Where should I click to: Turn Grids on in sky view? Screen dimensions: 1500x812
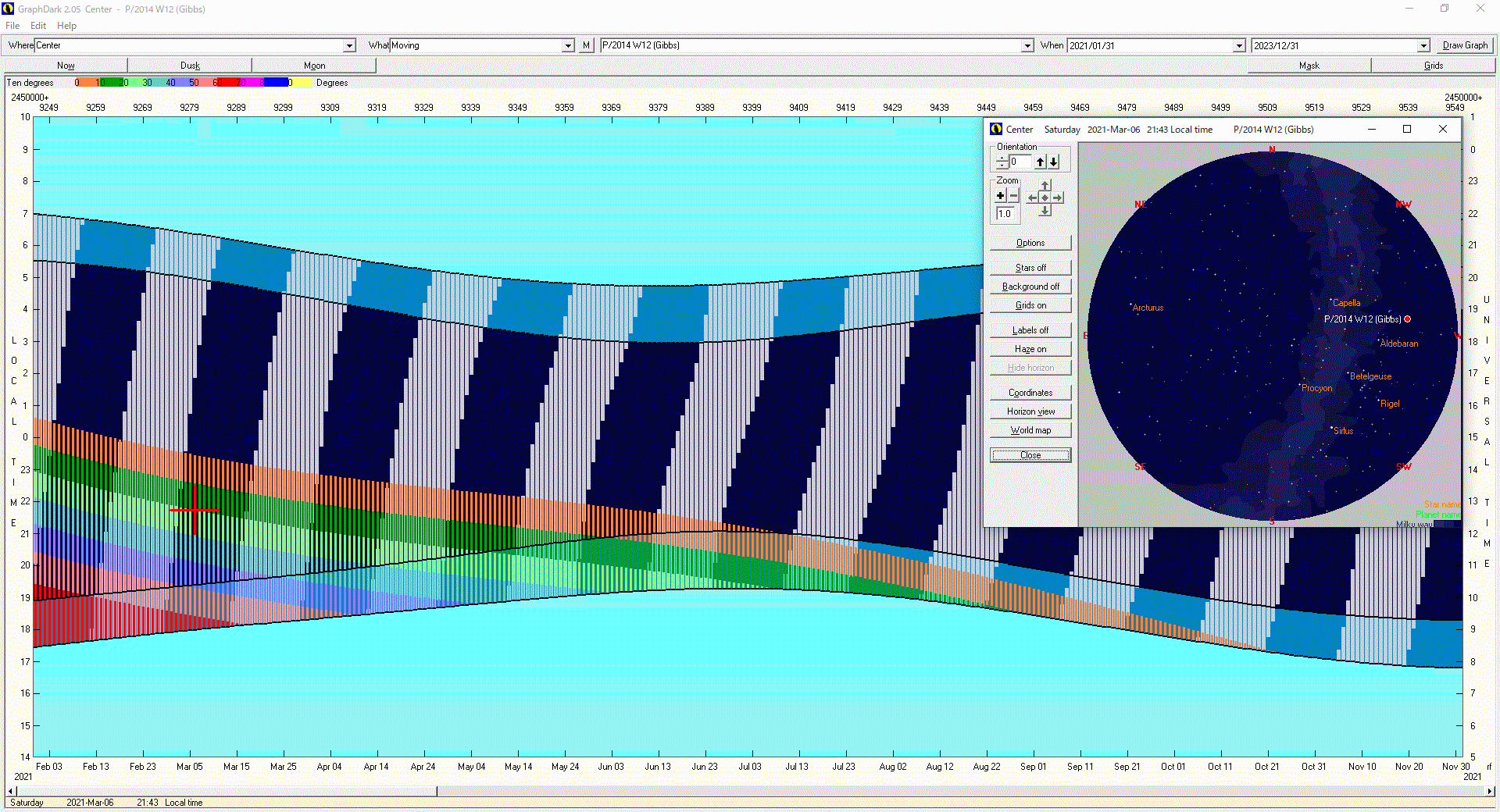pyautogui.click(x=1030, y=305)
